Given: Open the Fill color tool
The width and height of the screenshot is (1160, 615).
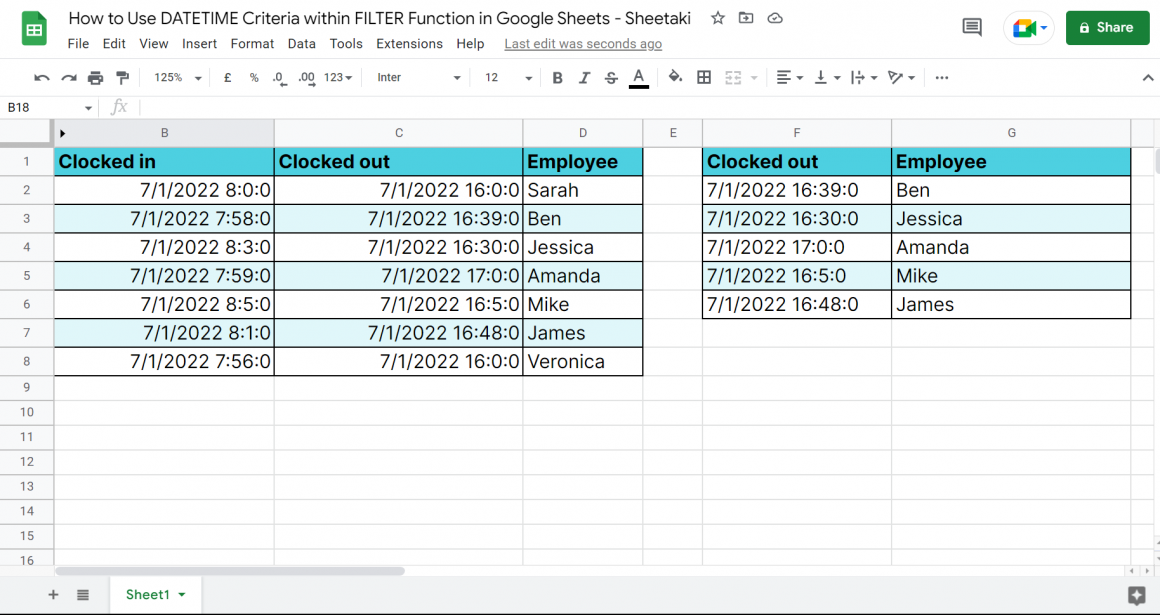Looking at the screenshot, I should [675, 77].
